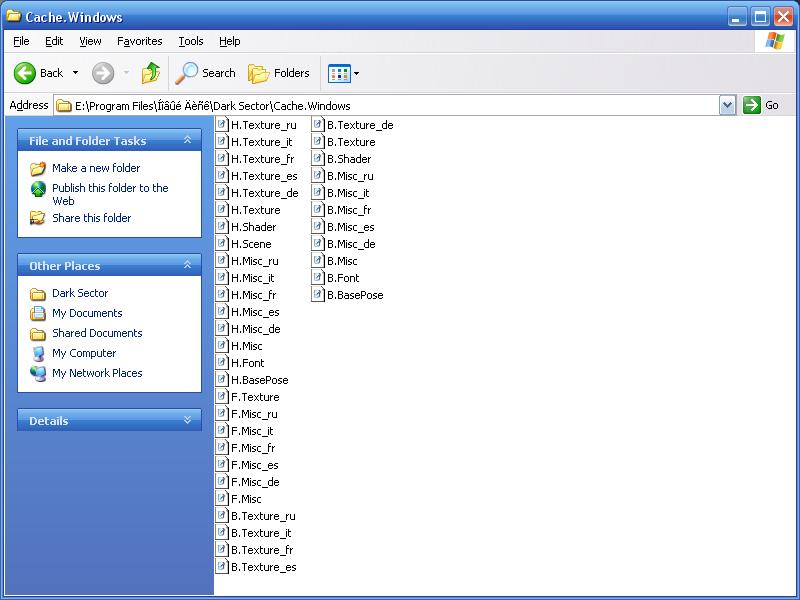The height and width of the screenshot is (600, 800).
Task: Click the file name B.Texture_fr
Action: (x=262, y=549)
